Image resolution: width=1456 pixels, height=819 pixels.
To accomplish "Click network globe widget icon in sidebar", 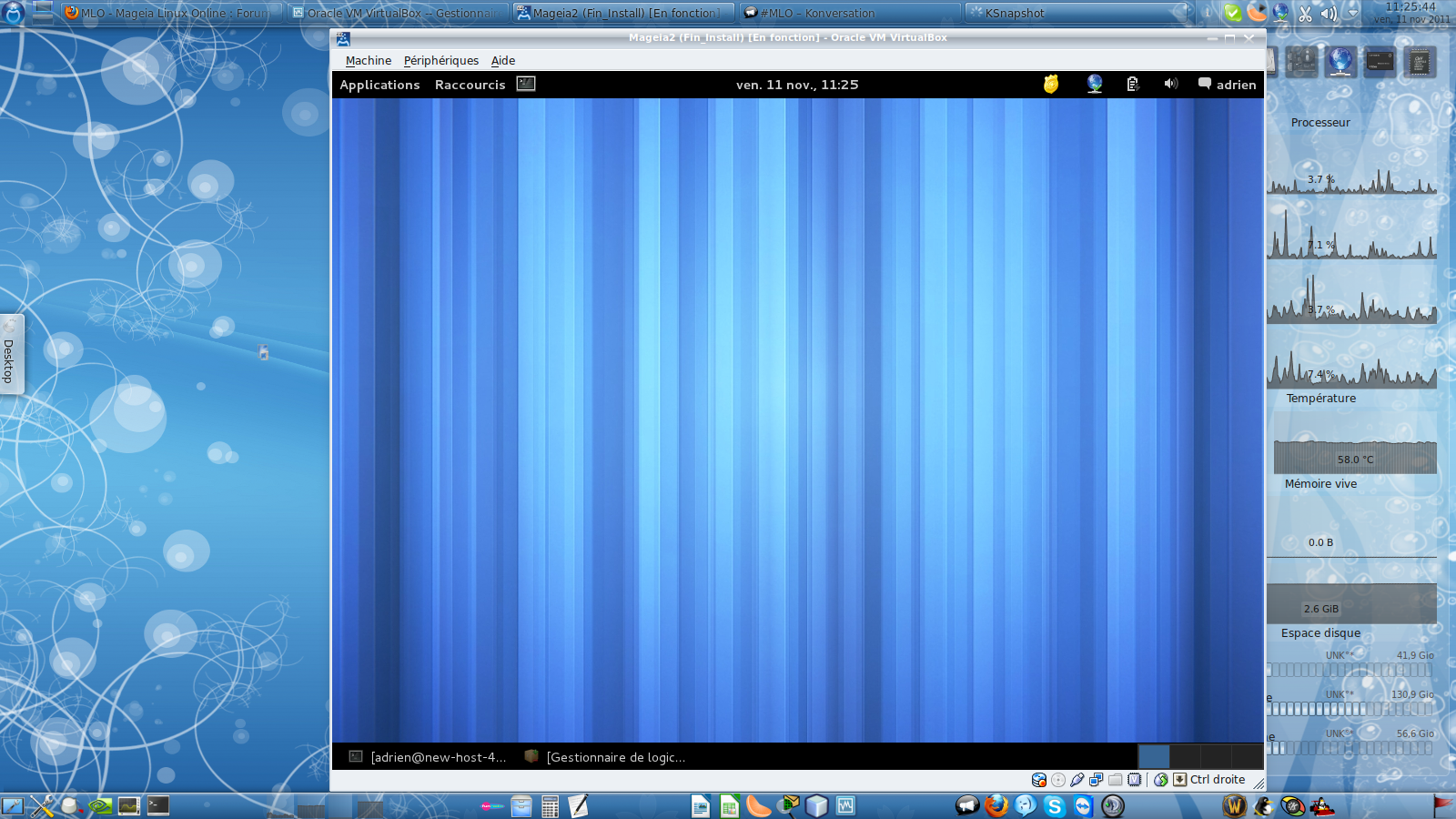I will pos(1340,62).
